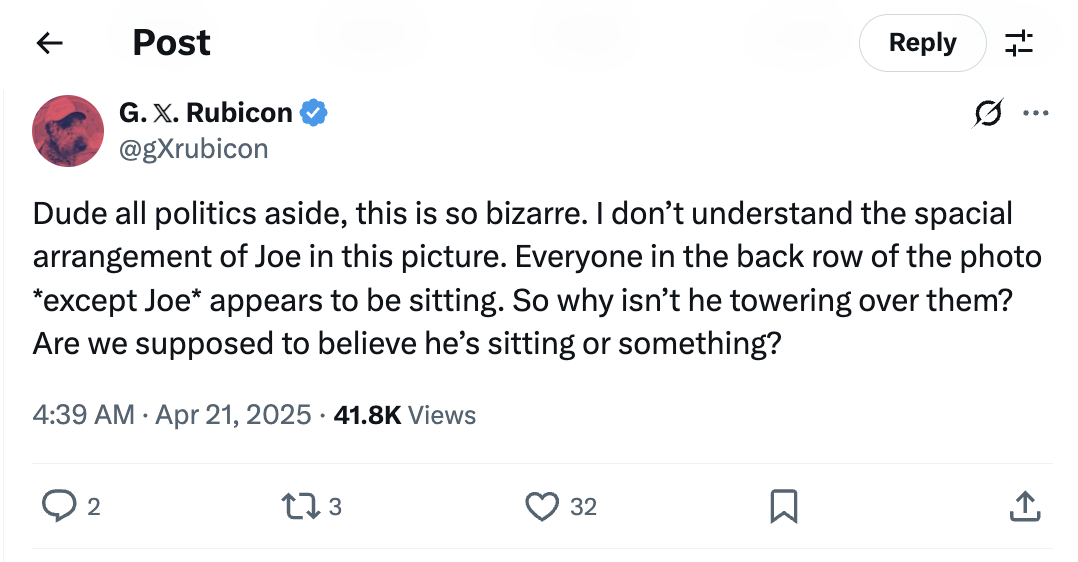Click the 4:39 AM timestamp

point(83,415)
